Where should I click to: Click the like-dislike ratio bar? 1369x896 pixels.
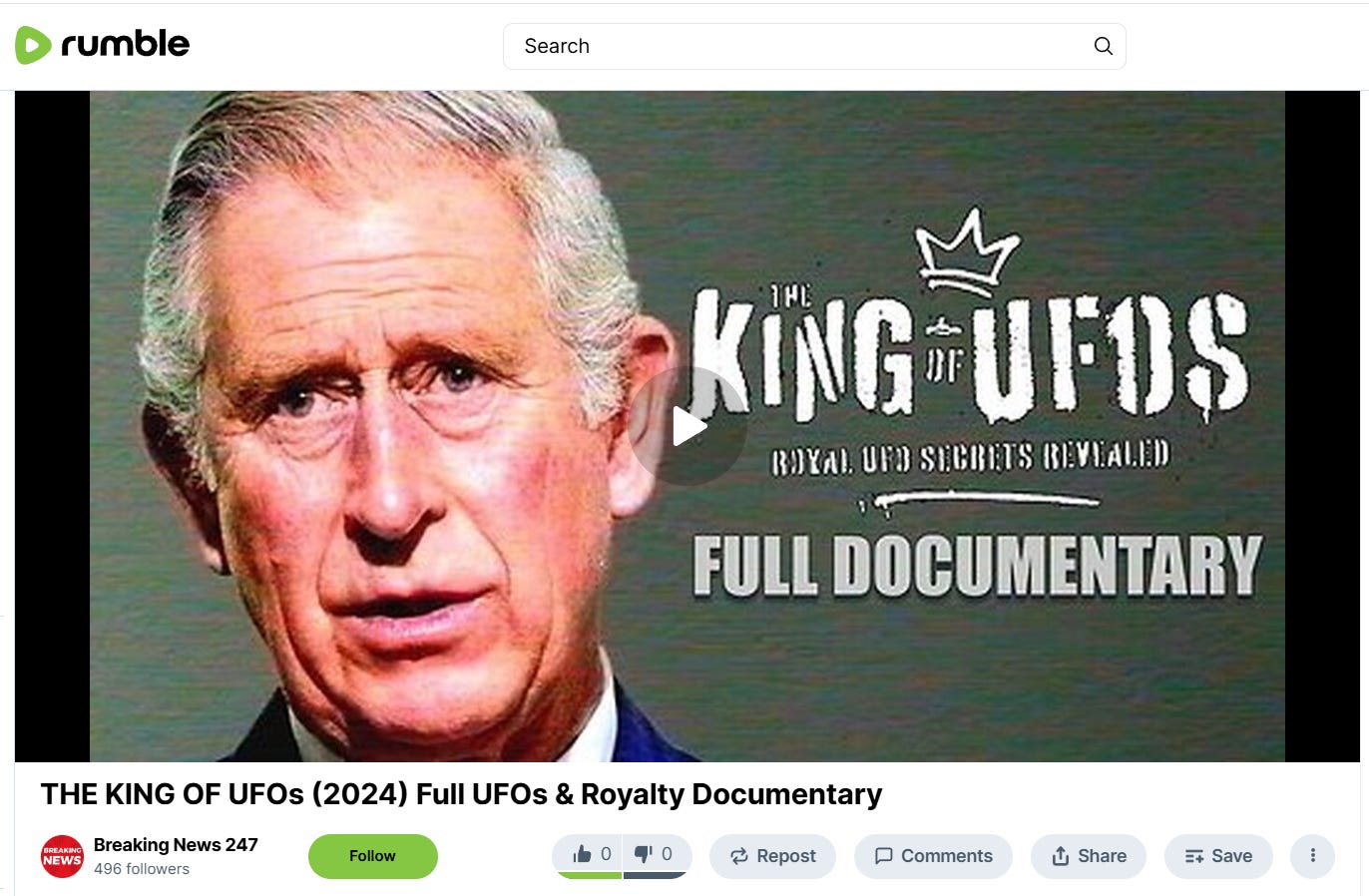click(x=622, y=875)
